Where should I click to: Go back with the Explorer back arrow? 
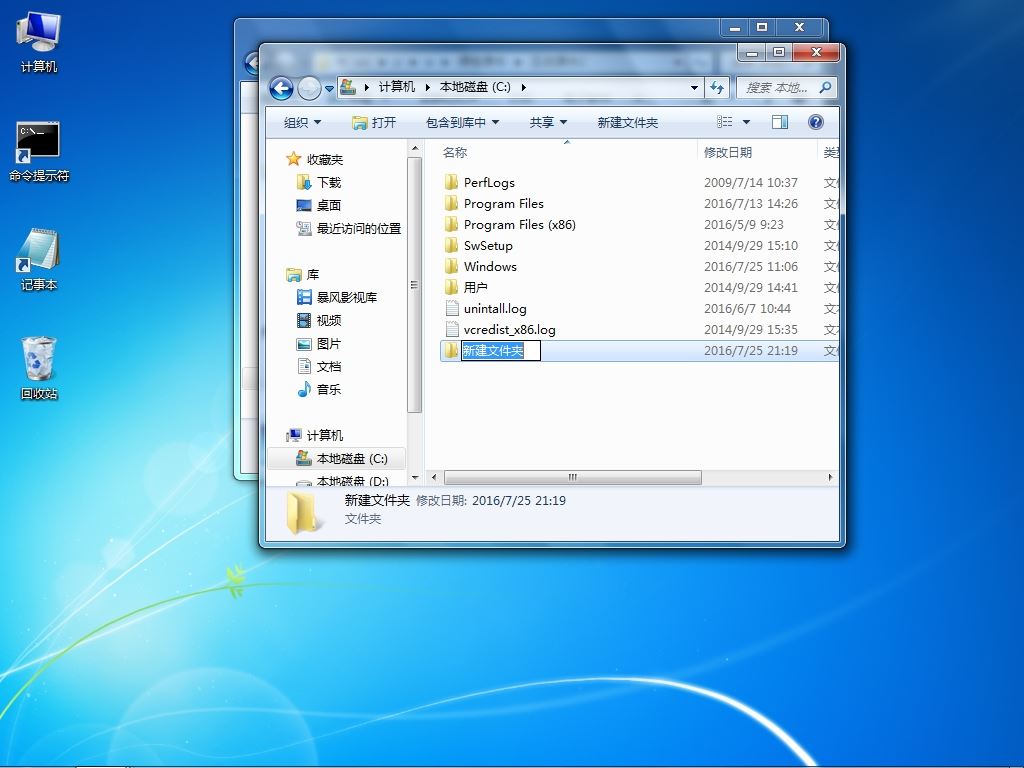281,88
